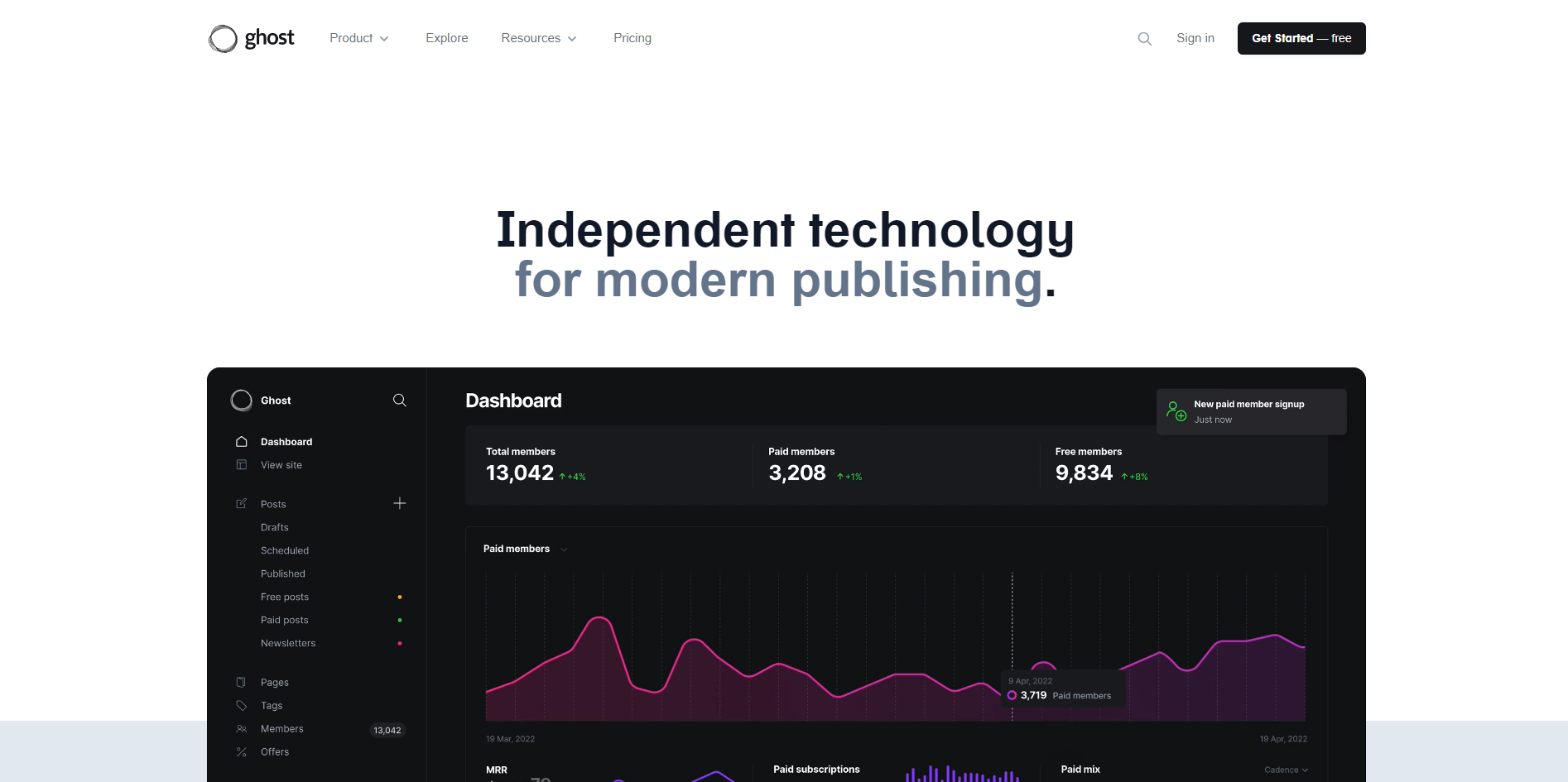Click the Sign in link
1568x782 pixels.
pyautogui.click(x=1195, y=38)
